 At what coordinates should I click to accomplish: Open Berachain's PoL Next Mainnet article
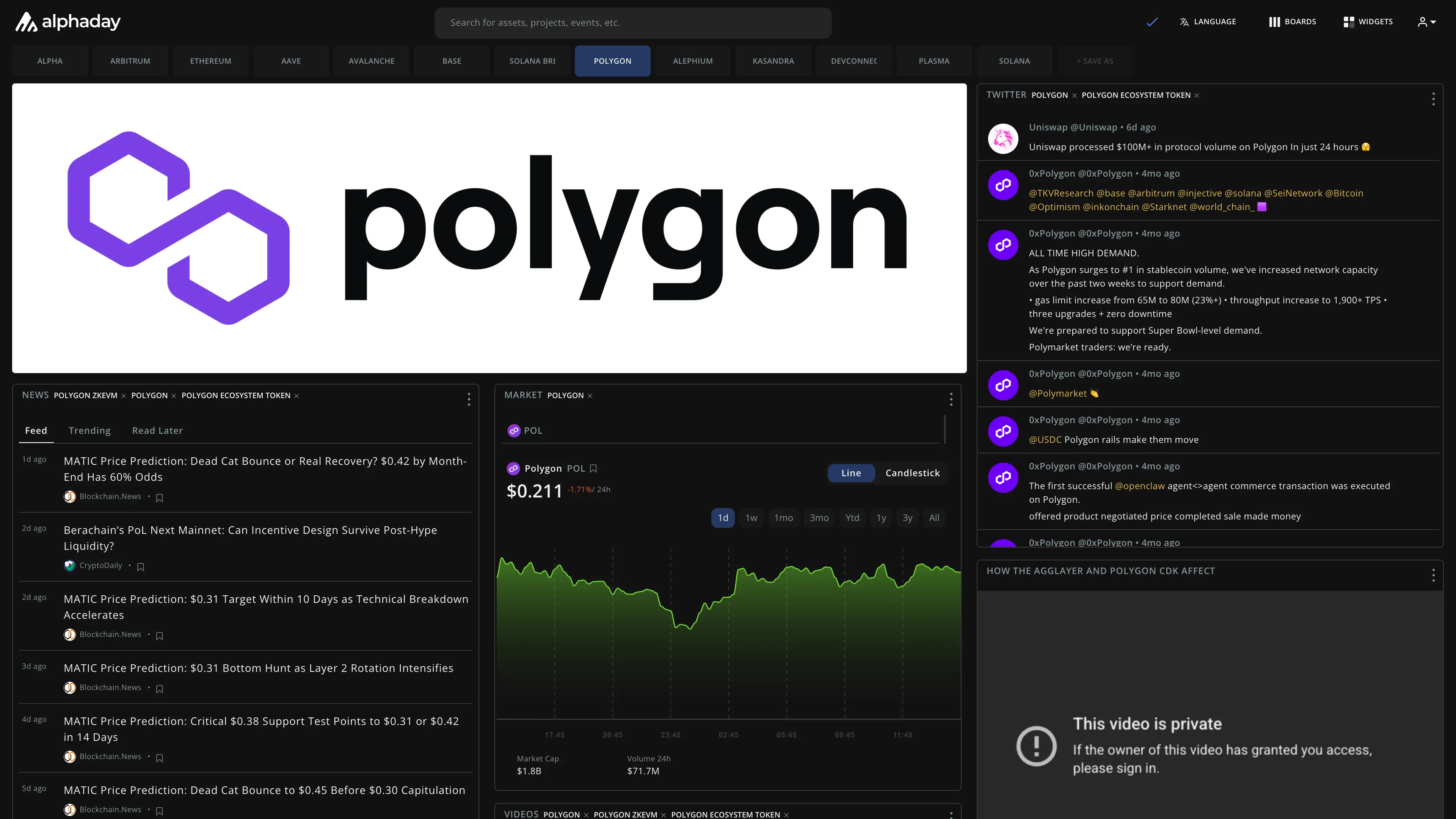pos(250,538)
